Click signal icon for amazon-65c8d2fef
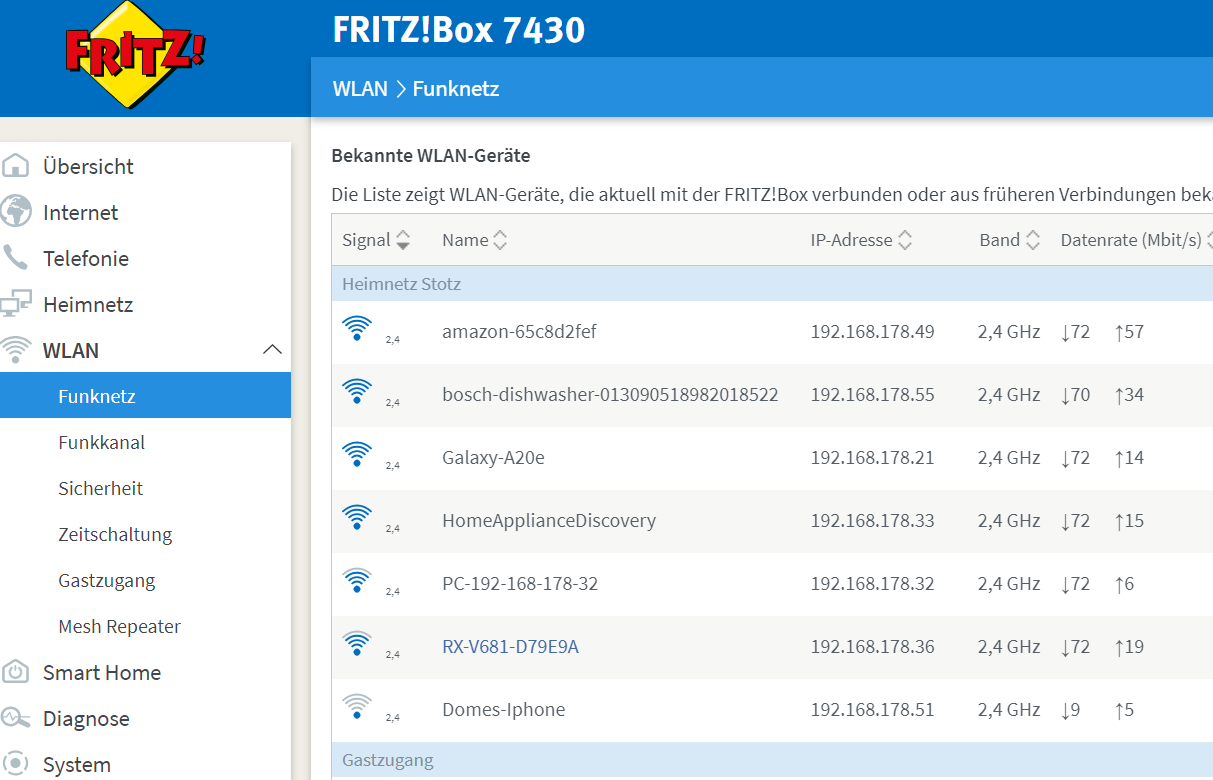Viewport: 1213px width, 780px height. [x=357, y=330]
